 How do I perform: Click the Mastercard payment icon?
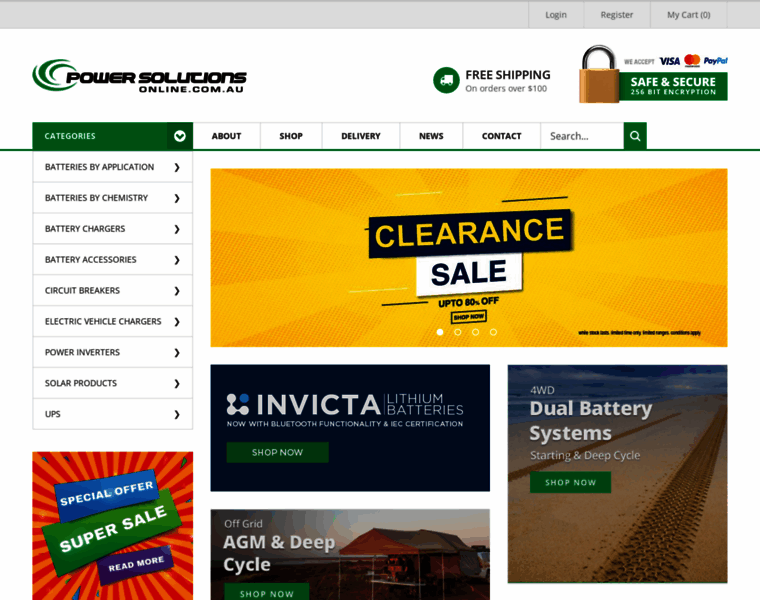tap(692, 61)
